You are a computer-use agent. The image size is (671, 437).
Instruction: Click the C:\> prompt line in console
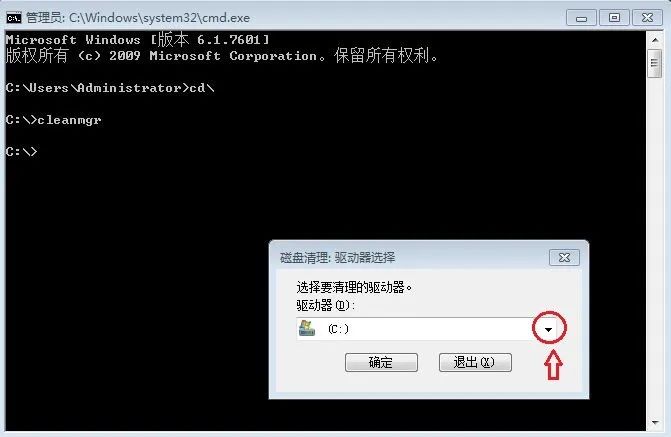tap(21, 152)
